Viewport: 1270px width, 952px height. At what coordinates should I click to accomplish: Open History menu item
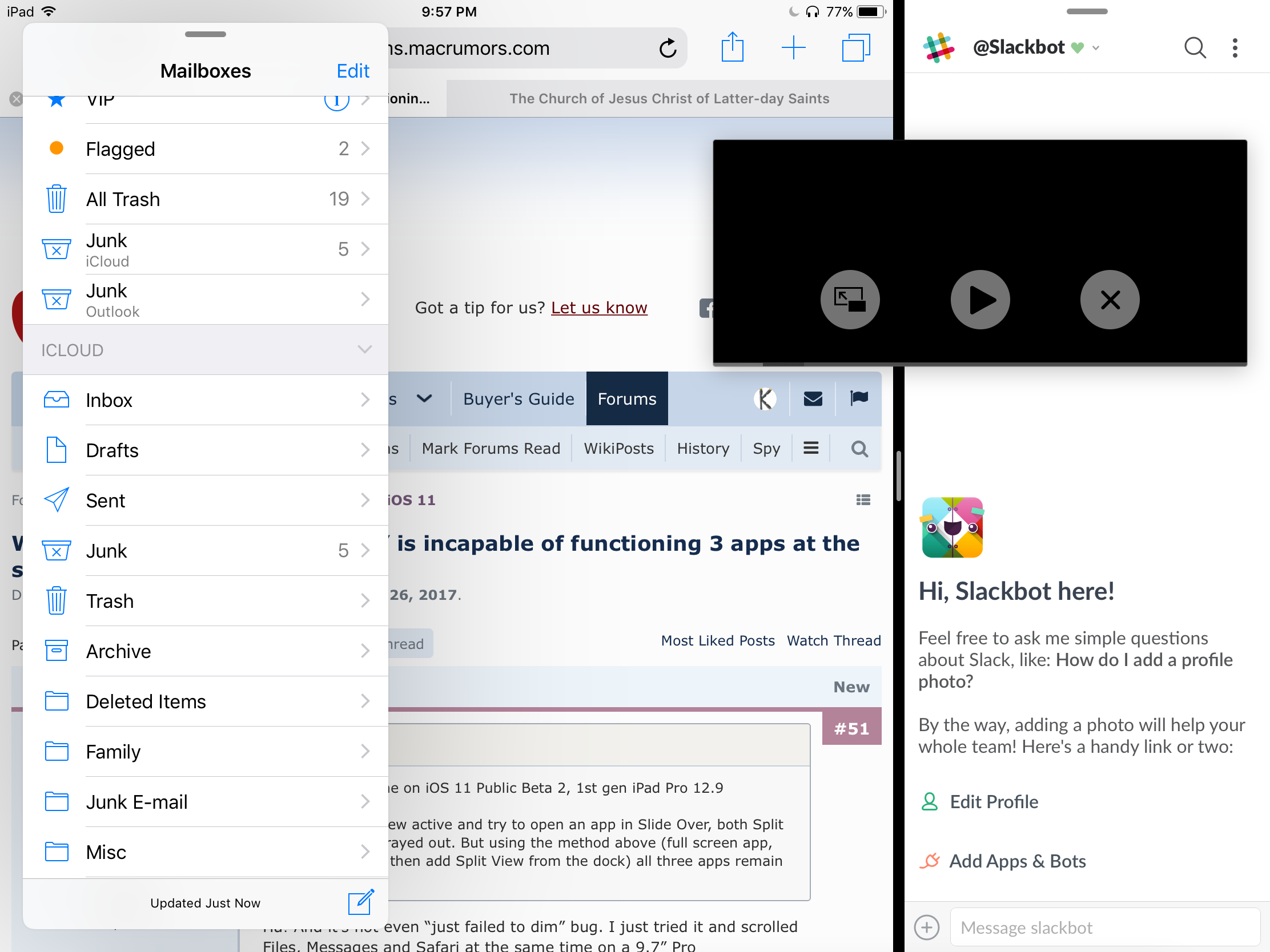point(703,449)
